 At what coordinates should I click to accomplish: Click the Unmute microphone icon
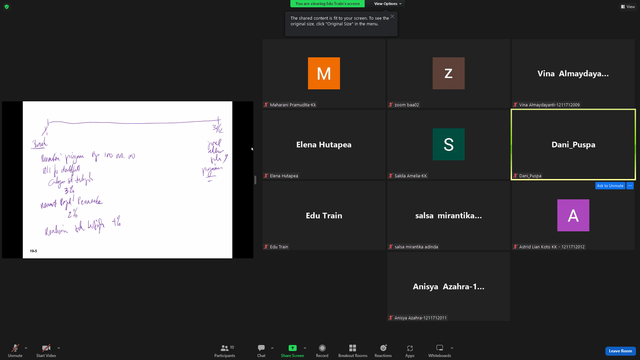(15, 348)
